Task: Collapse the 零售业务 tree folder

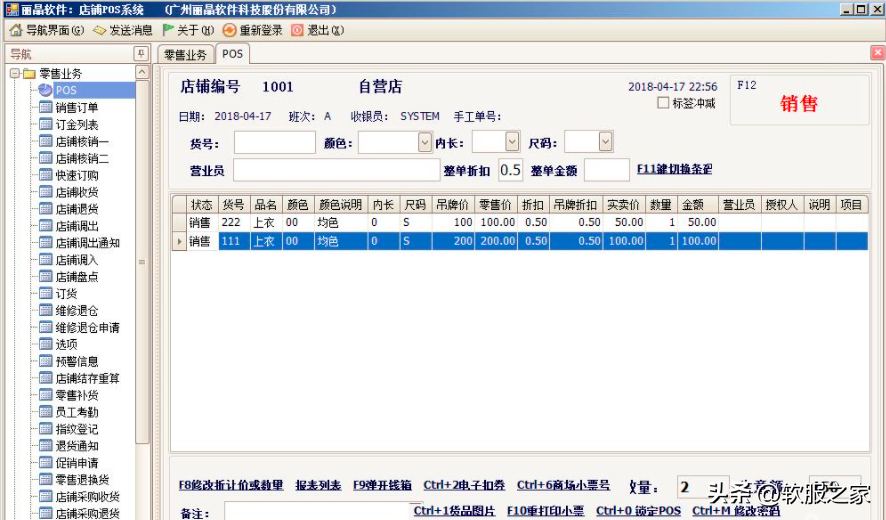Action: pos(15,74)
